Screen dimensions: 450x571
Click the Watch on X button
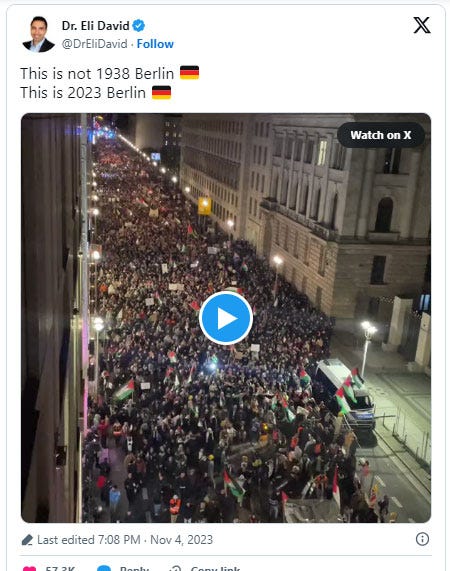380,135
